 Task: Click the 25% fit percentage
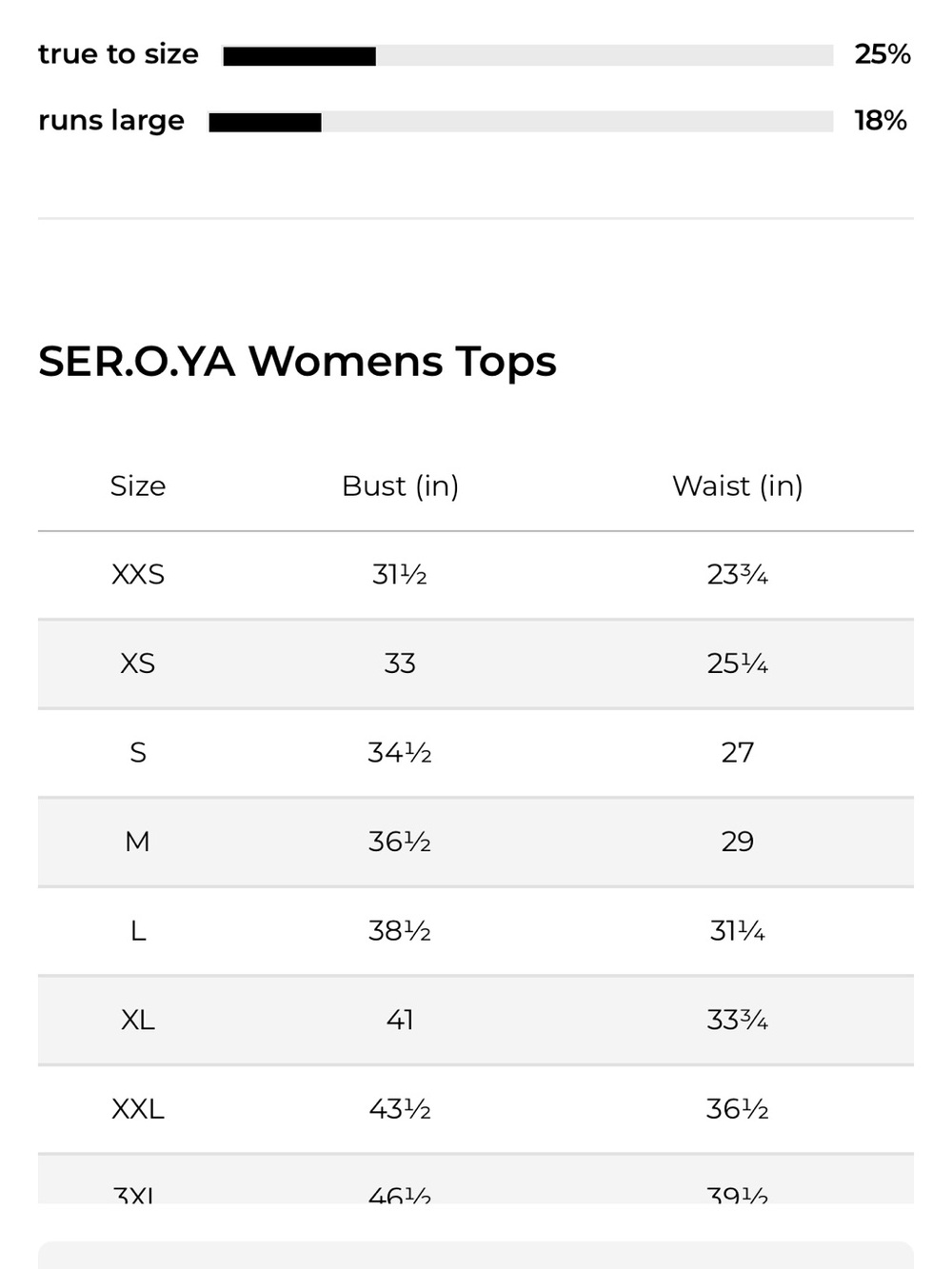pos(883,54)
